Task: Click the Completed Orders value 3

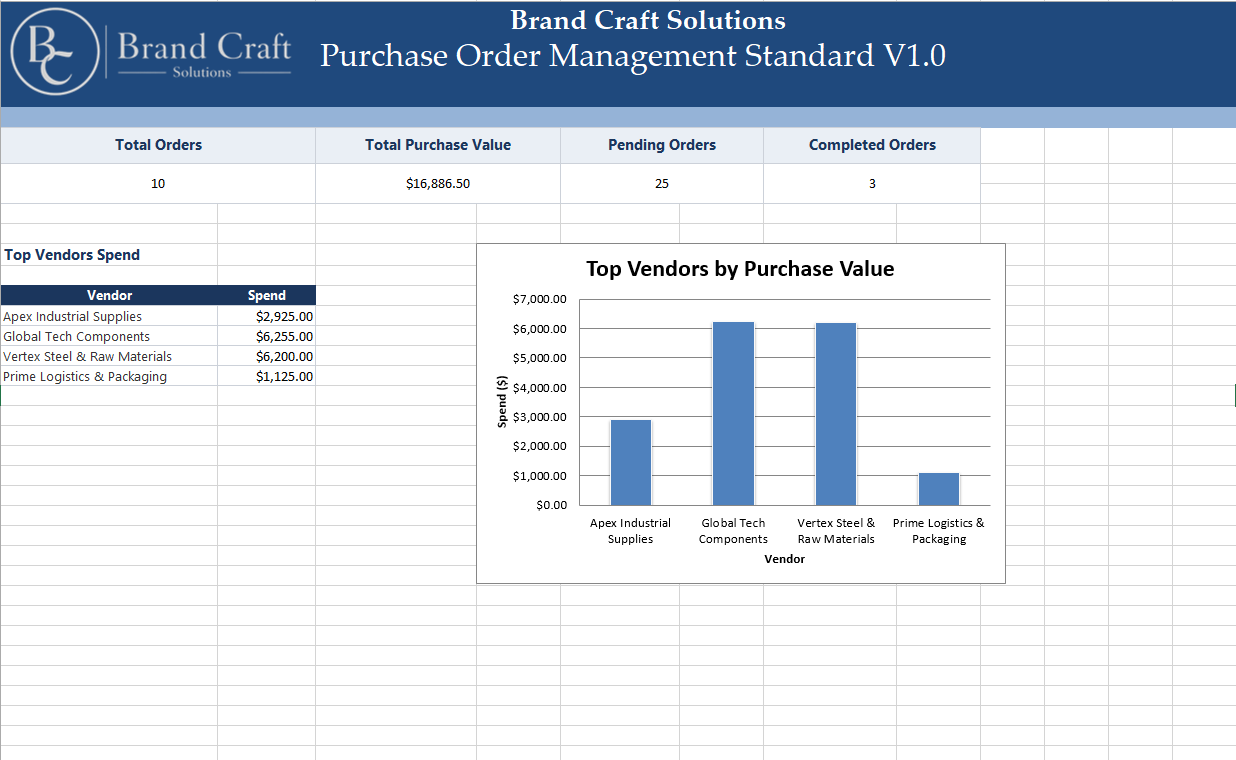Action: pos(872,184)
